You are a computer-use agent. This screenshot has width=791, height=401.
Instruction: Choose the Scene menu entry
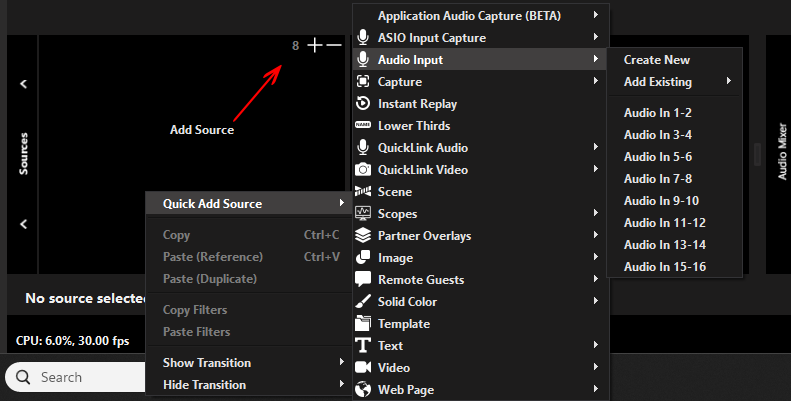(481, 192)
